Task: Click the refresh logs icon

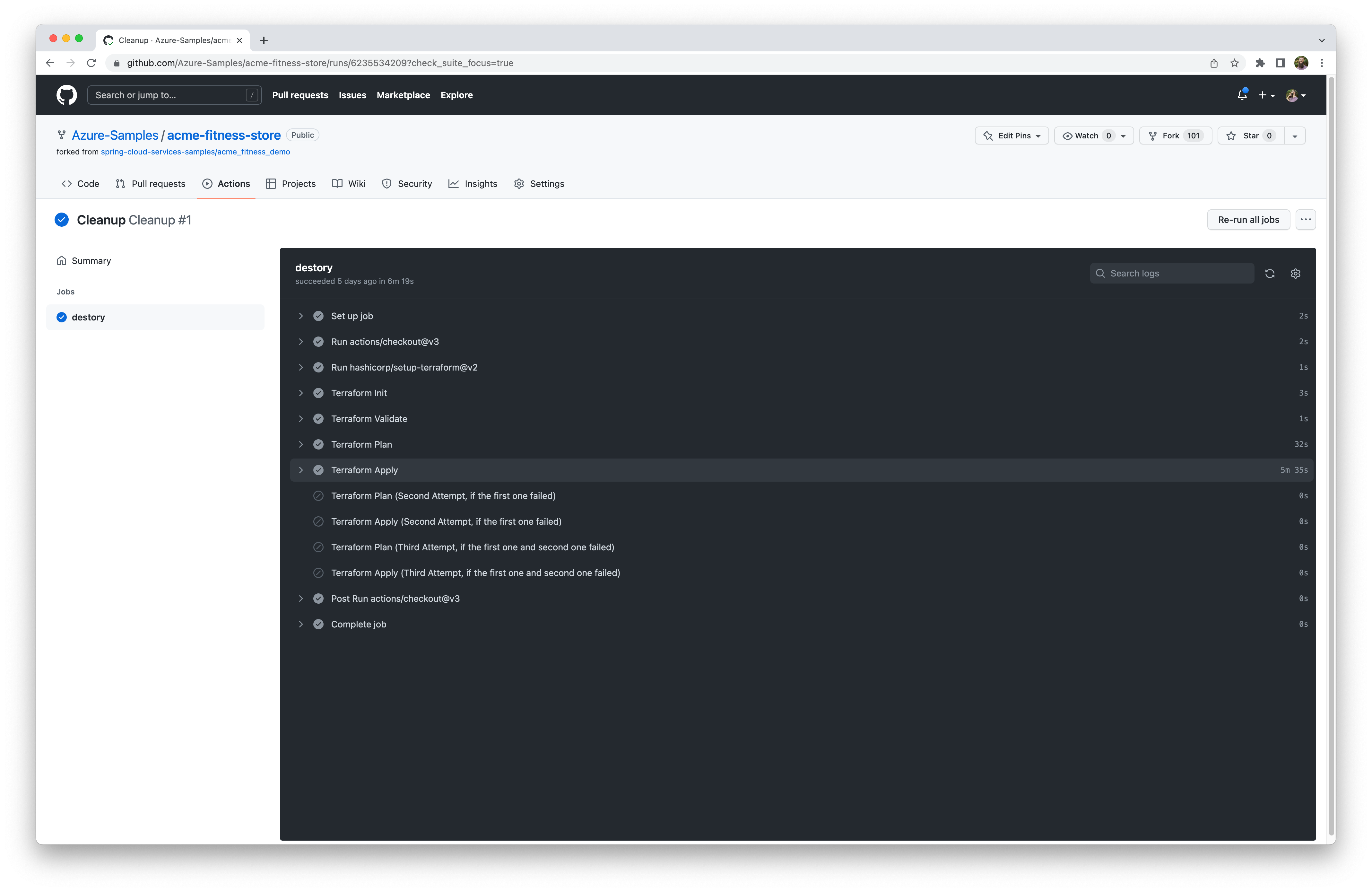Action: (1269, 273)
